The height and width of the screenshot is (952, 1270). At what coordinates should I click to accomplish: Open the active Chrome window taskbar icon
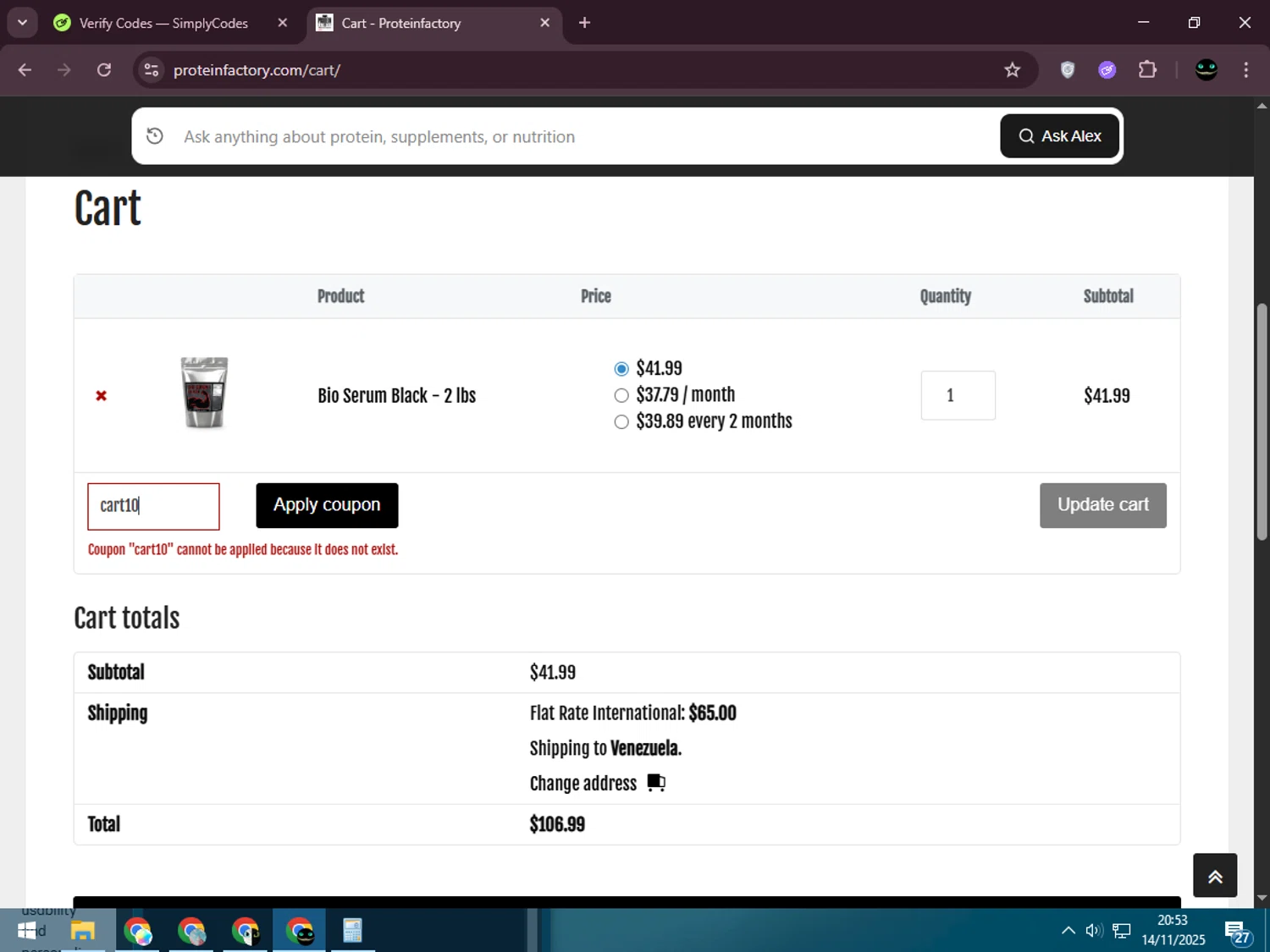300,931
